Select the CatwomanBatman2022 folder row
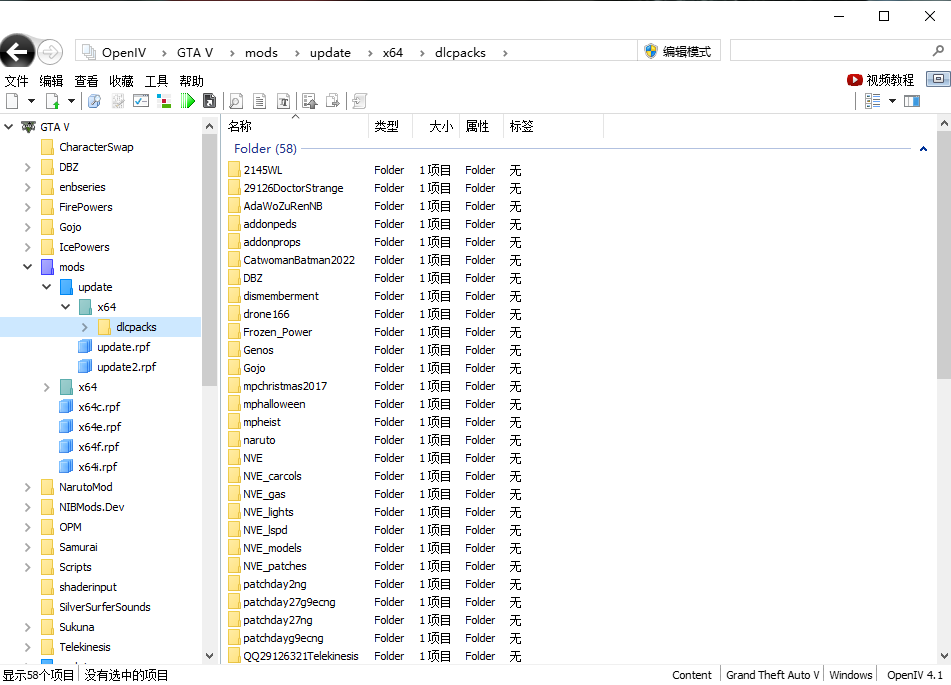The image size is (951, 685). click(x=299, y=260)
